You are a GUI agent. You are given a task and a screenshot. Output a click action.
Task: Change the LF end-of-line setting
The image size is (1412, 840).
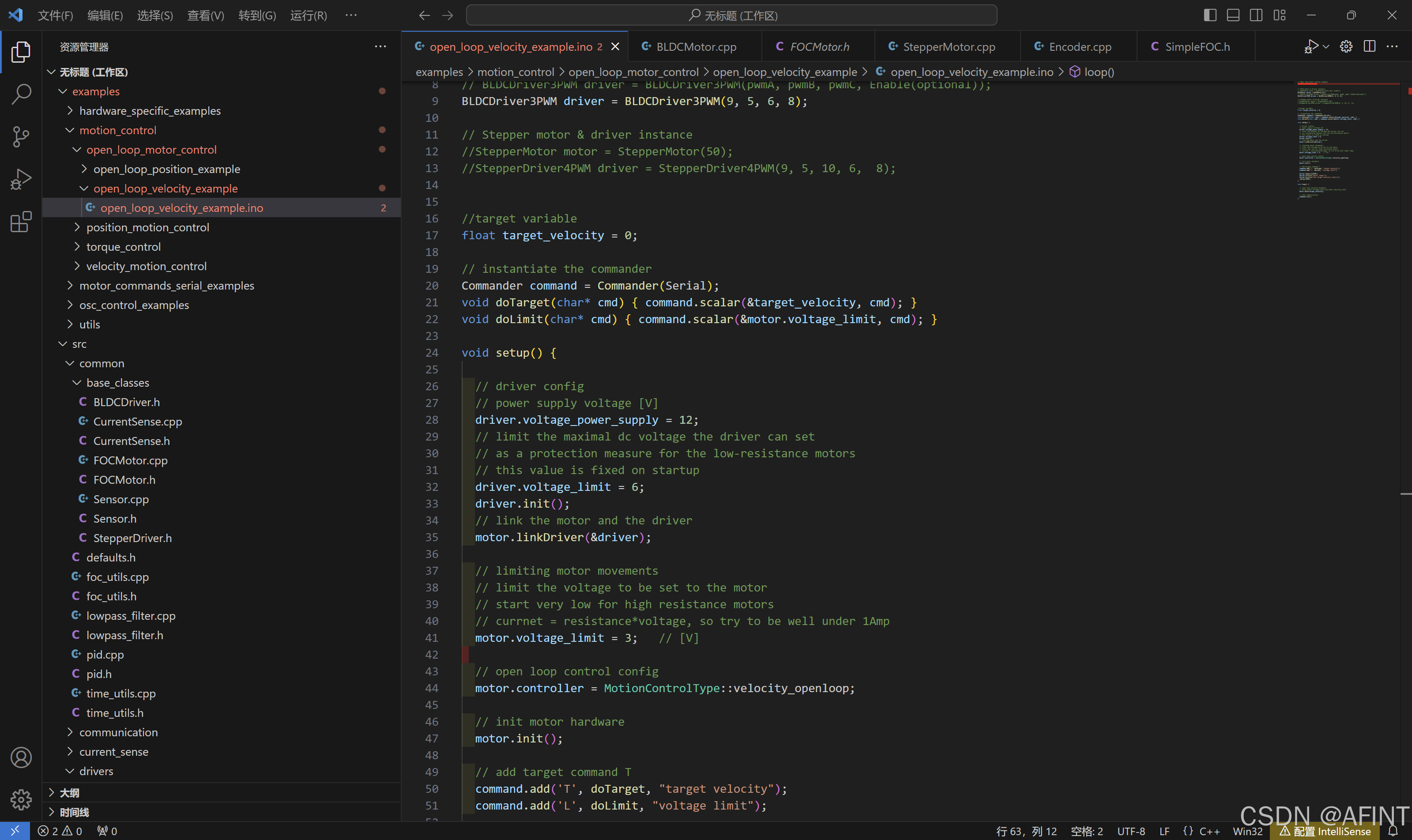[x=1164, y=831]
